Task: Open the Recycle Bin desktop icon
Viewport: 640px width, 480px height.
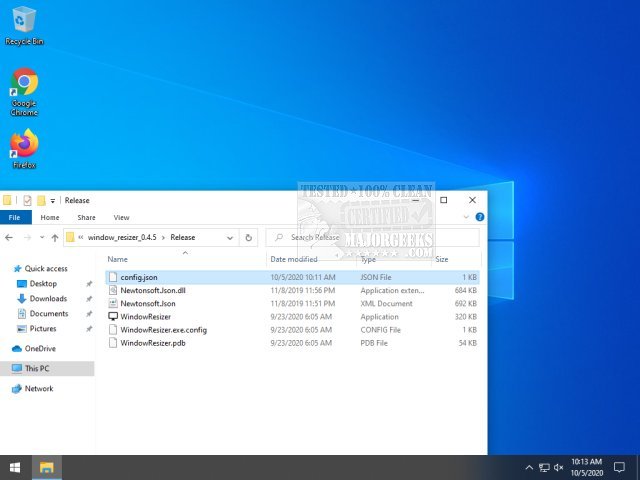Action: pyautogui.click(x=24, y=25)
